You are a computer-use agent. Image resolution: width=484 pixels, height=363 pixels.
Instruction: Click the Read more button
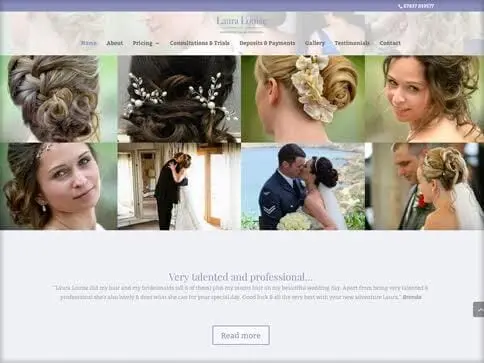[241, 335]
